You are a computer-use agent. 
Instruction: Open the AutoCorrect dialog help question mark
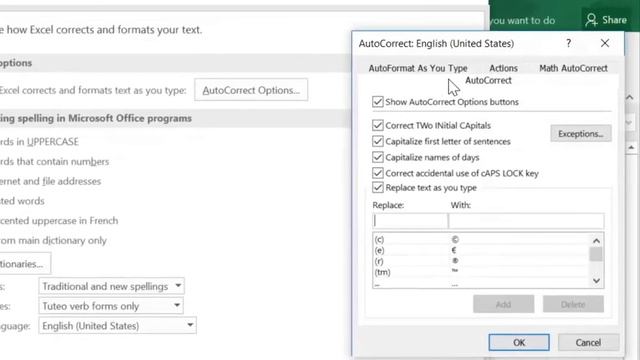click(x=569, y=43)
